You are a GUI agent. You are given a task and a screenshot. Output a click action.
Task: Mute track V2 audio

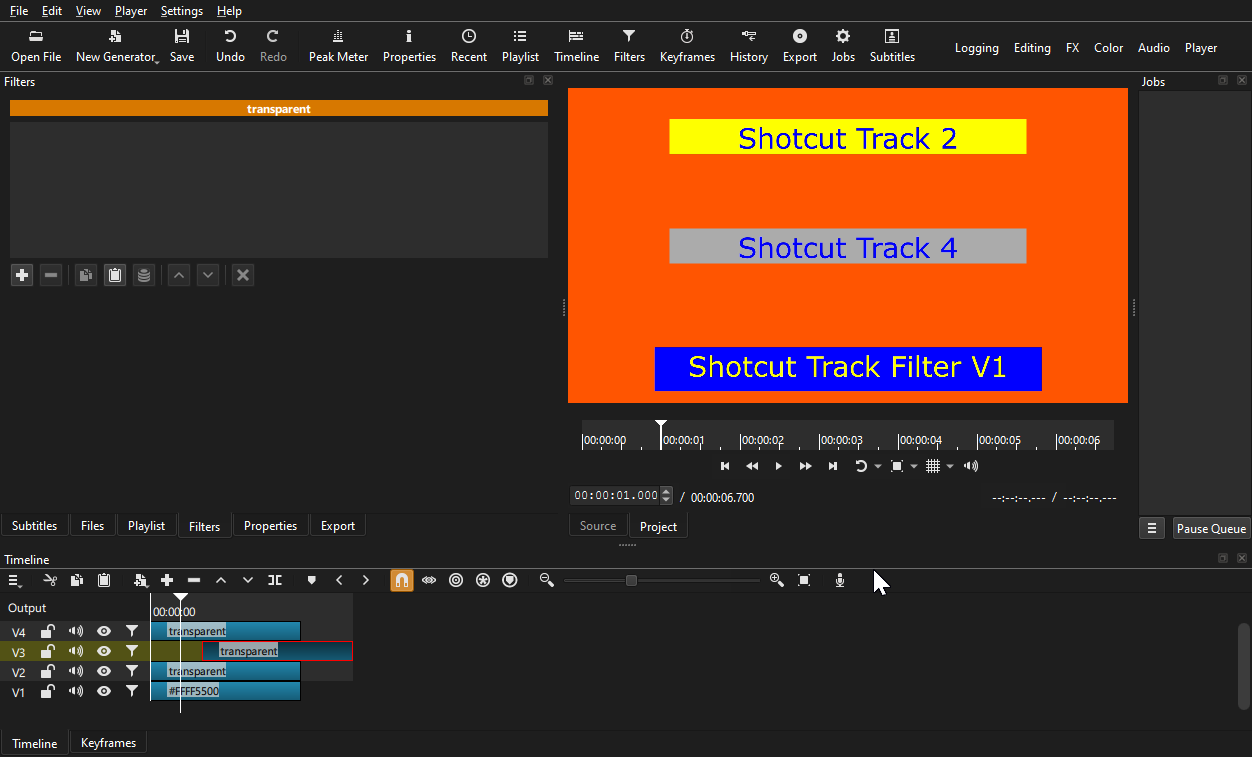click(x=76, y=671)
